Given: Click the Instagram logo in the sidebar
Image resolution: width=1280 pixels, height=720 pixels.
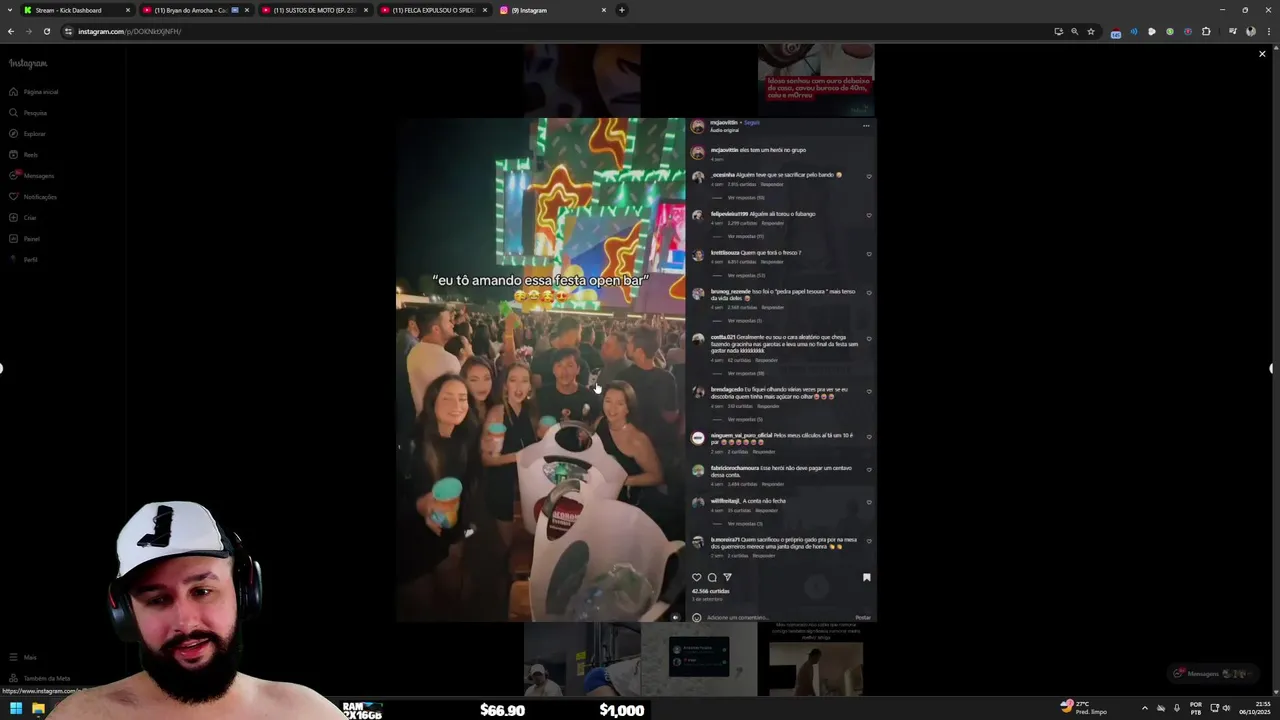Looking at the screenshot, I should [x=28, y=63].
